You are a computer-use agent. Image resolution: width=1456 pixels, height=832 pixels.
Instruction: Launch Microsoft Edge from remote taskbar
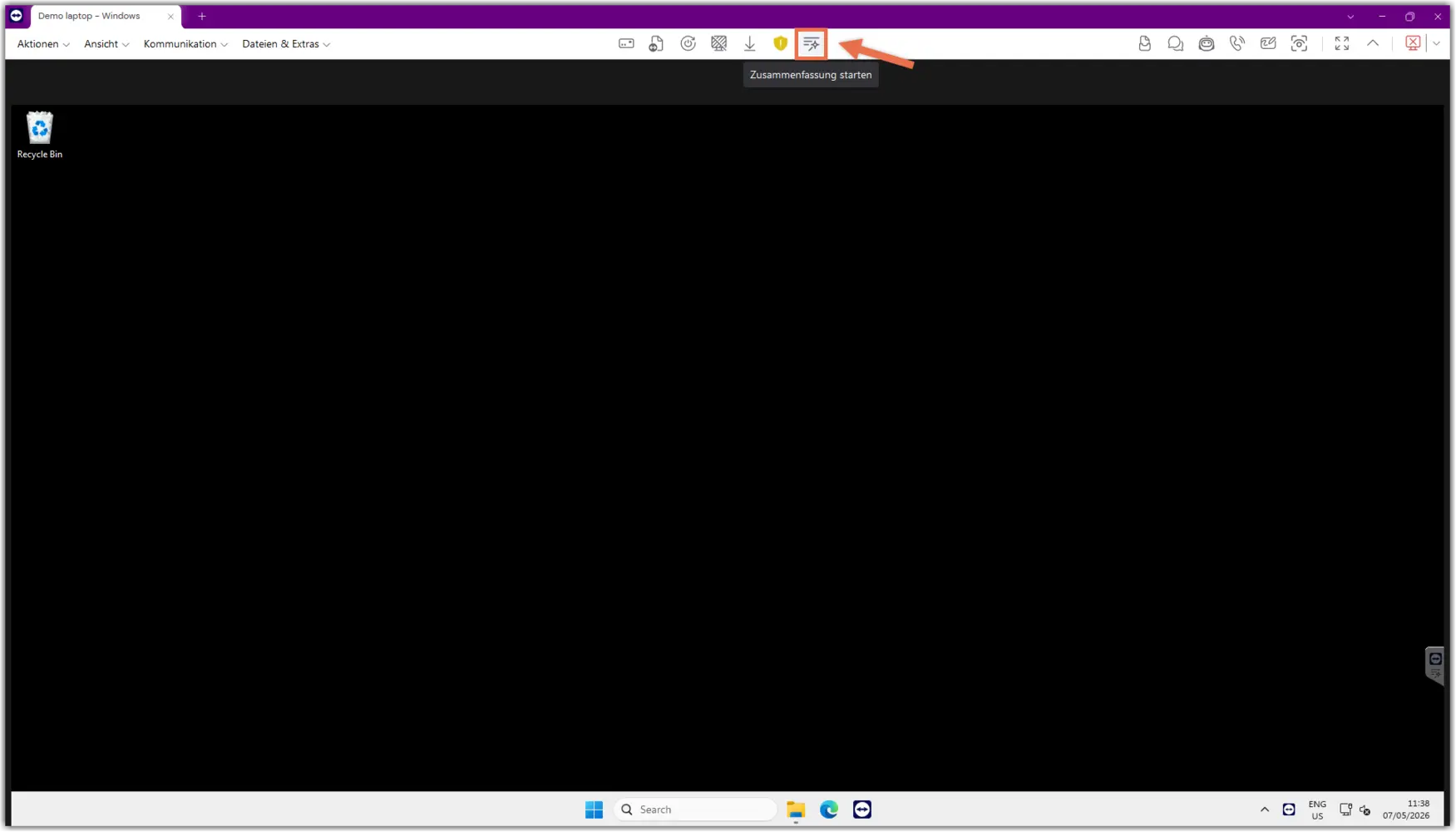(x=829, y=810)
